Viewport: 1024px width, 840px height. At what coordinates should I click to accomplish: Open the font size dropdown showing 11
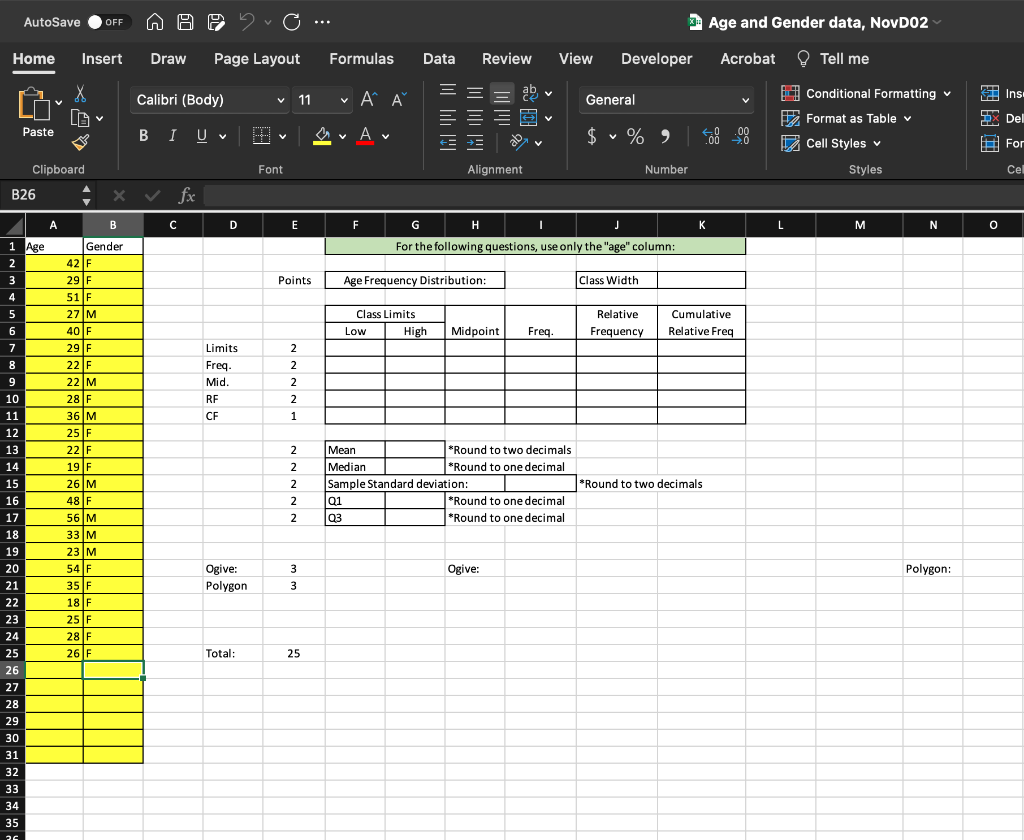coord(321,100)
